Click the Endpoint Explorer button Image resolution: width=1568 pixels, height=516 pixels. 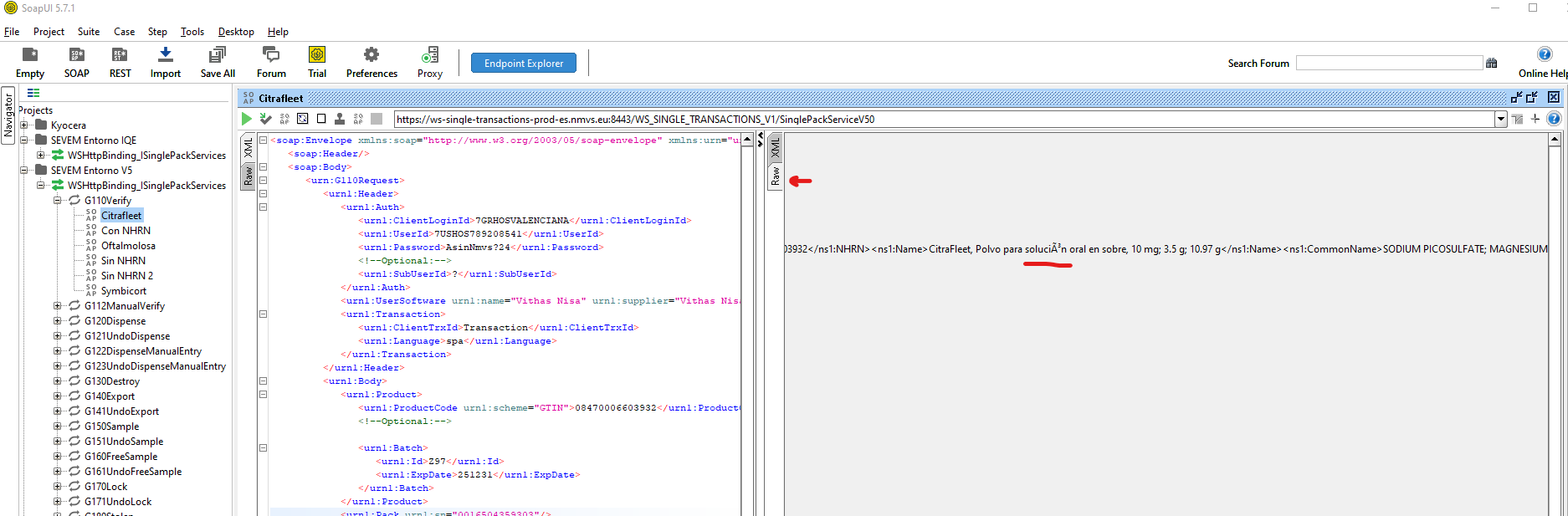524,63
